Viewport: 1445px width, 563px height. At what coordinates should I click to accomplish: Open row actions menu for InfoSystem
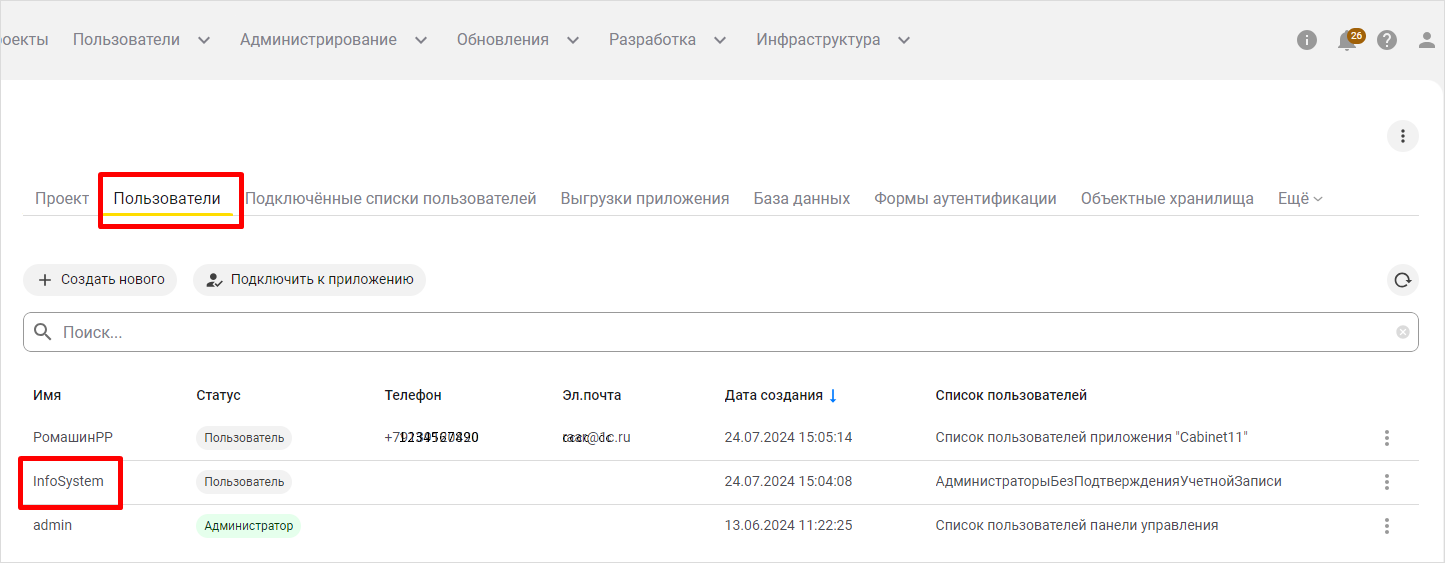point(1386,482)
